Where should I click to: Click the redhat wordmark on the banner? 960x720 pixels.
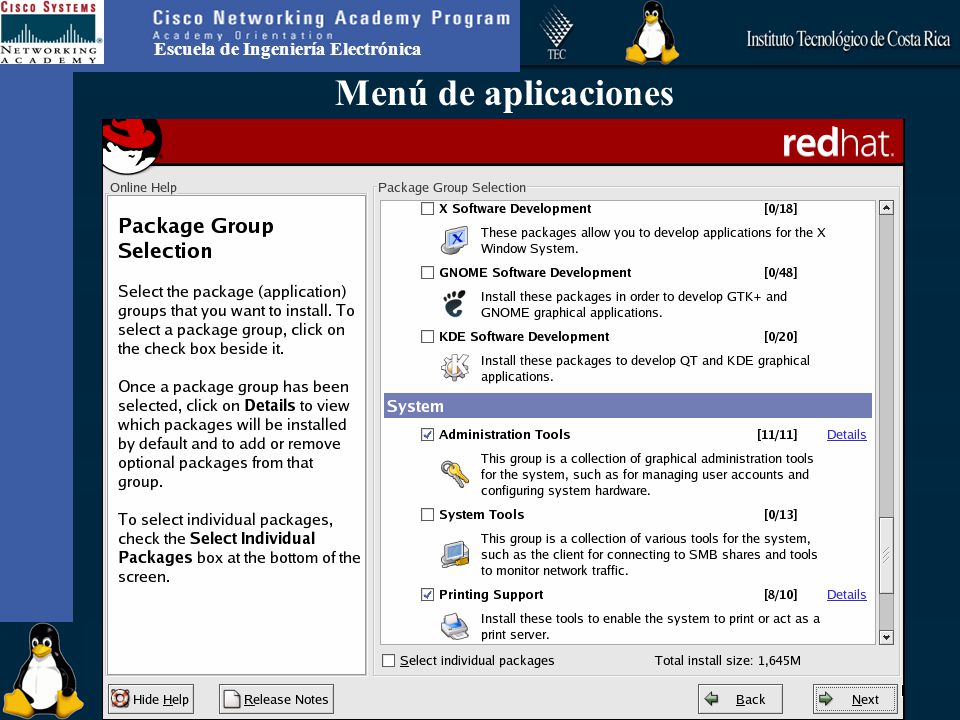[838, 144]
